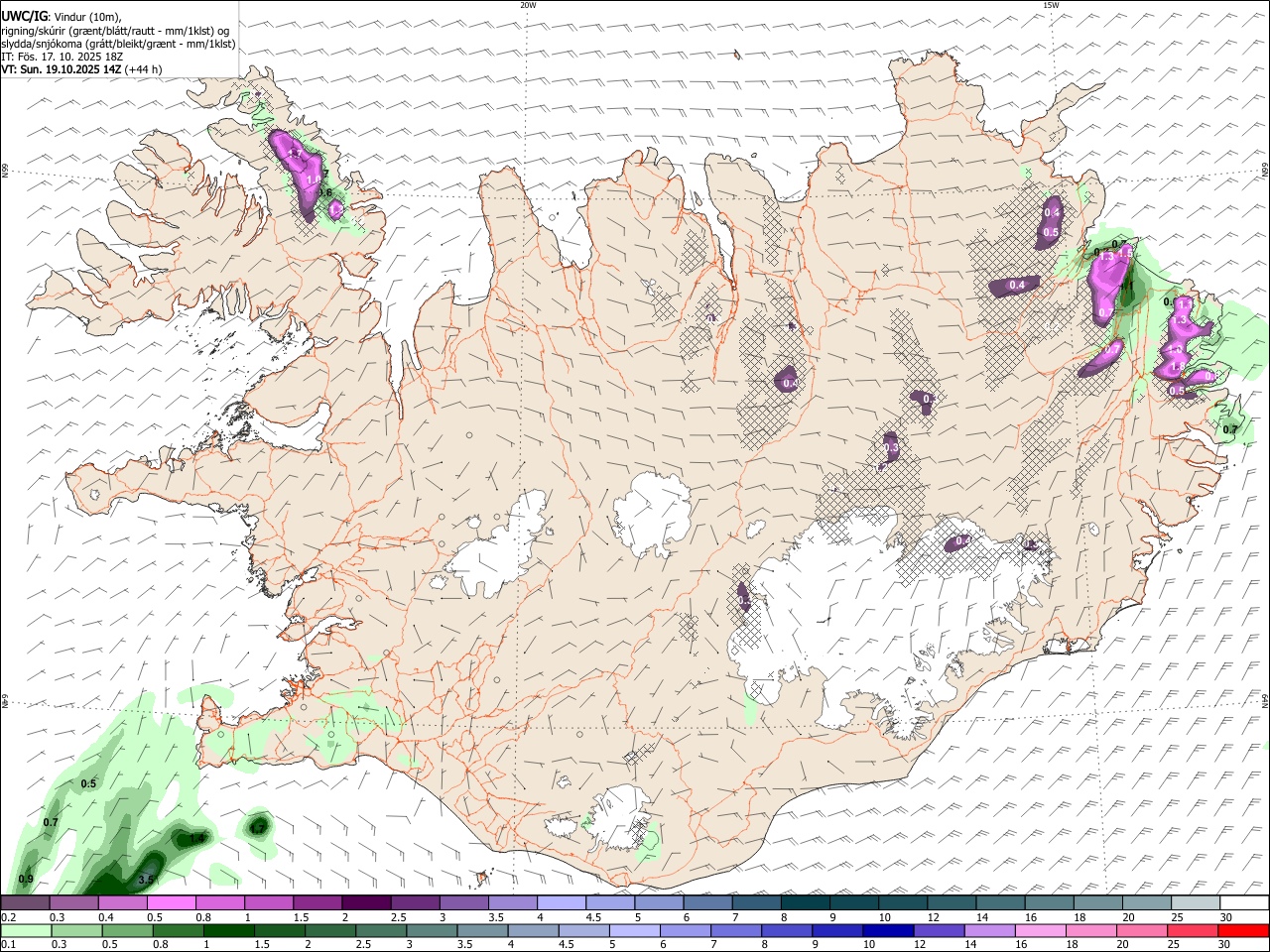Viewport: 1270px width, 952px height.
Task: Click the 12 label in snow legend
Action: pos(933,917)
